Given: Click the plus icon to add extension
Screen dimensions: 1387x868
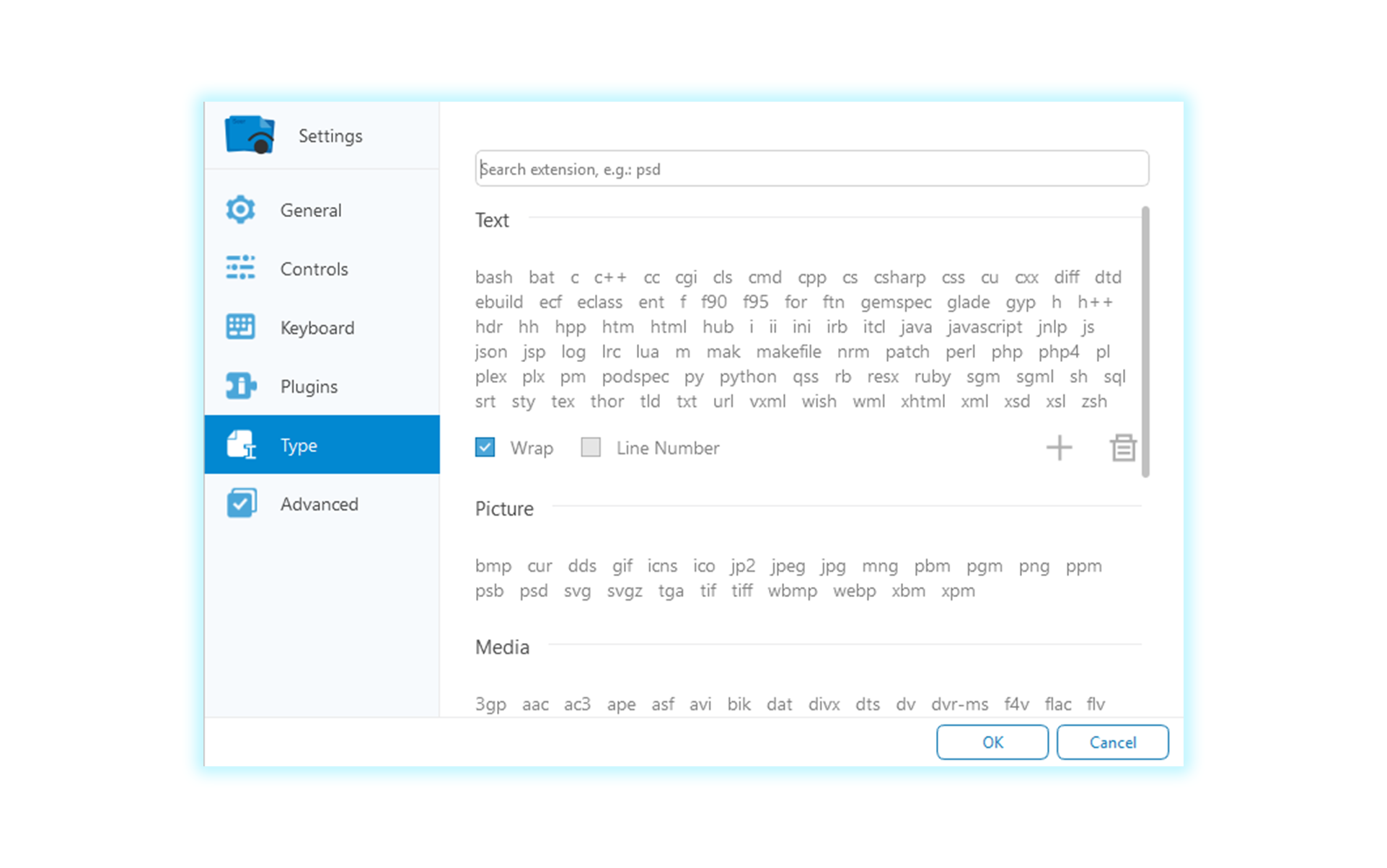Looking at the screenshot, I should [x=1059, y=448].
